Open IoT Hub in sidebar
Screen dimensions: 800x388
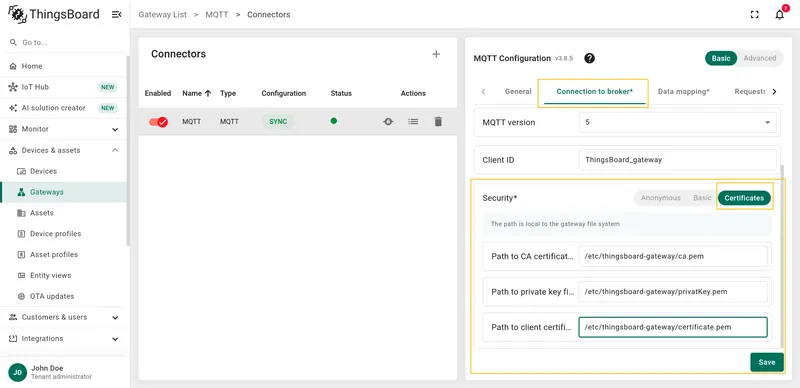[x=63, y=87]
